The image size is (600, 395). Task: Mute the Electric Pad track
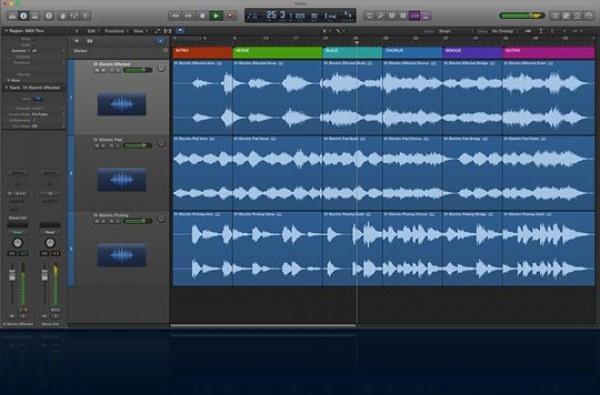pos(97,146)
